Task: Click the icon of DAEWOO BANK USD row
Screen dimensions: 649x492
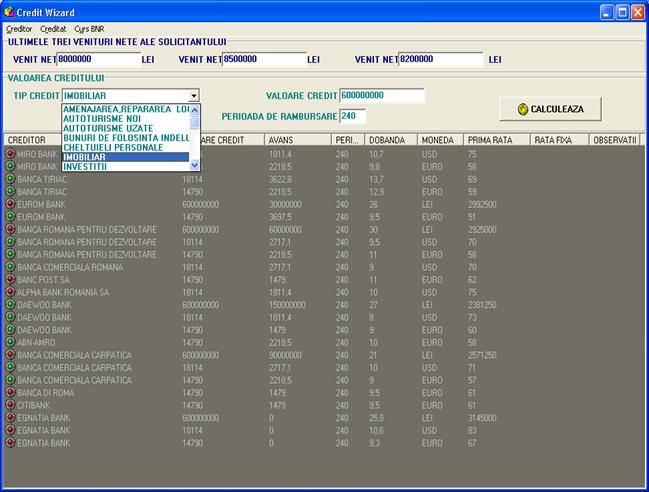Action: pos(10,317)
